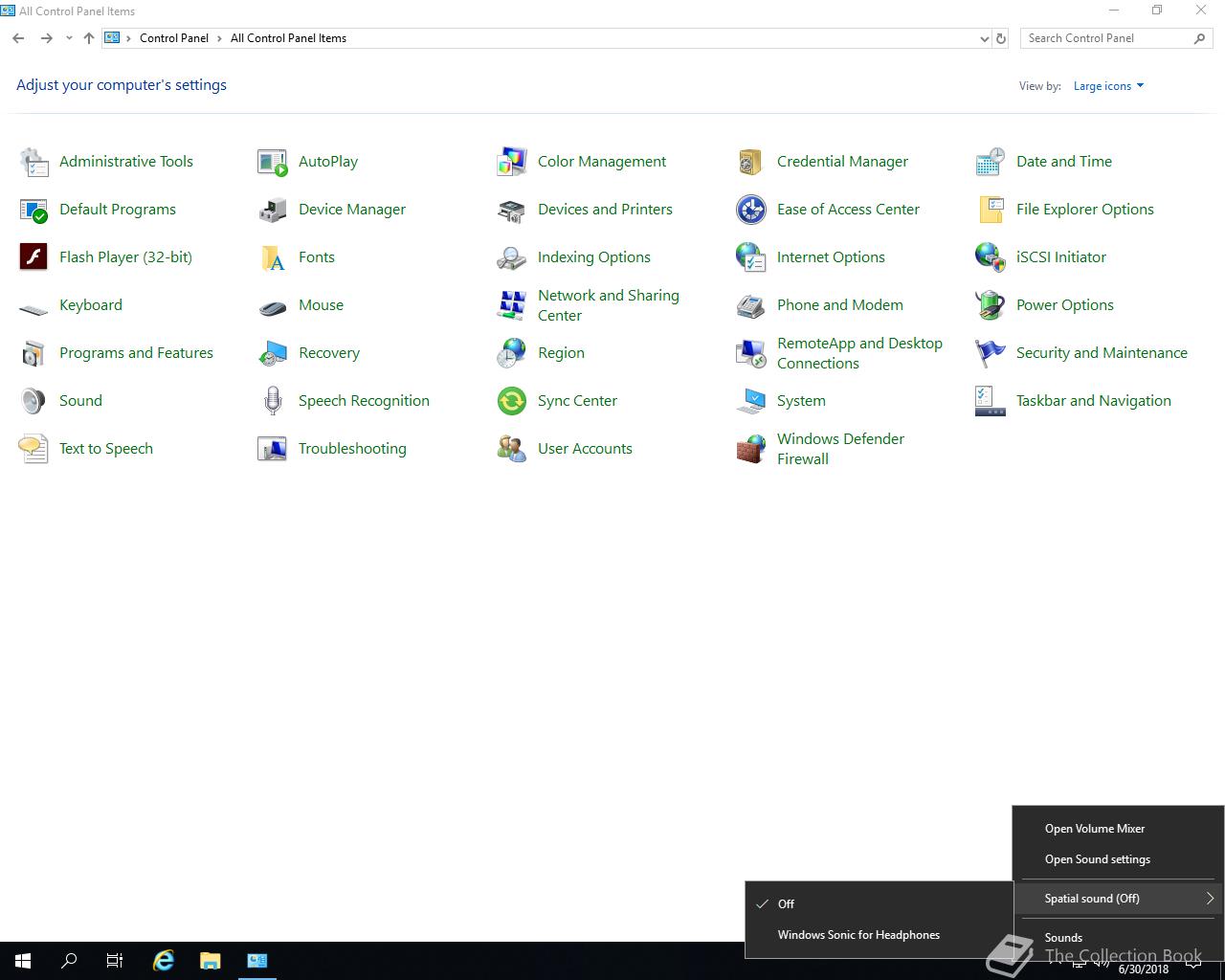
Task: Open the Windows Start menu
Action: pos(23,961)
